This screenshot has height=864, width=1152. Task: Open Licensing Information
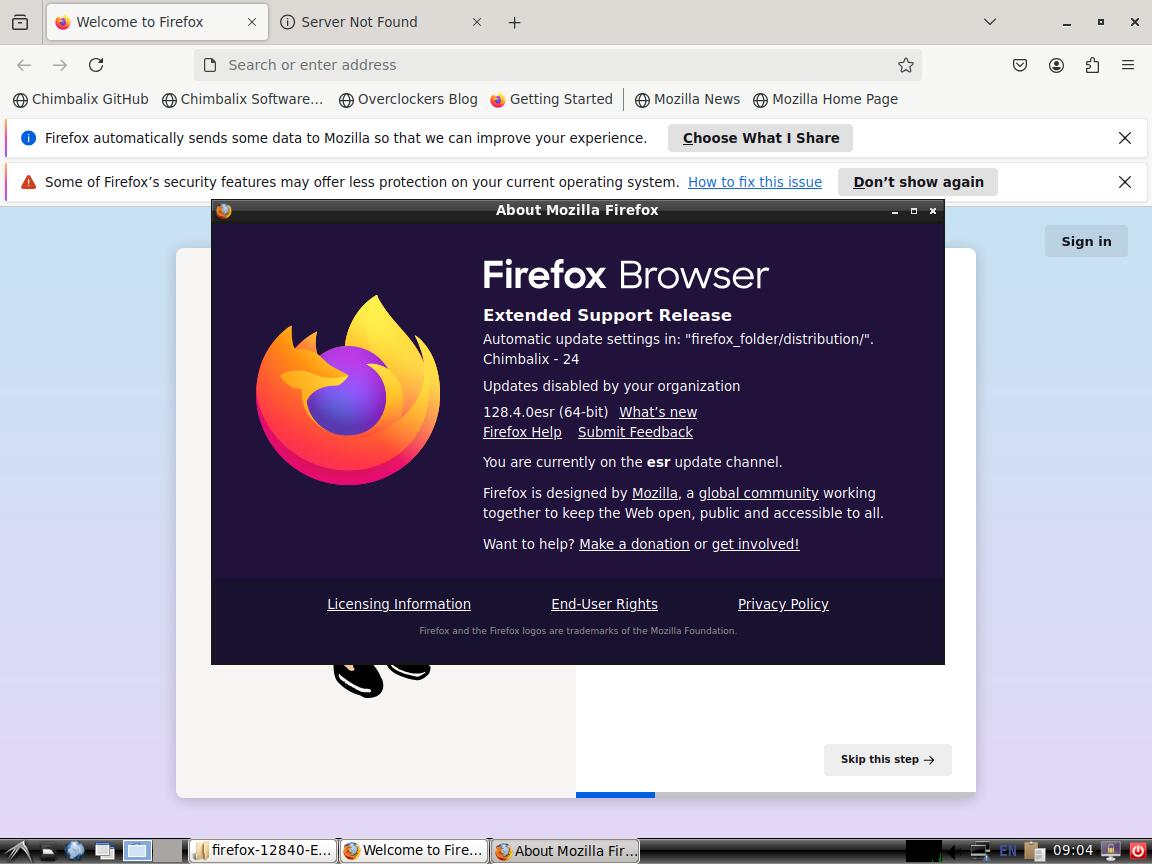point(399,604)
